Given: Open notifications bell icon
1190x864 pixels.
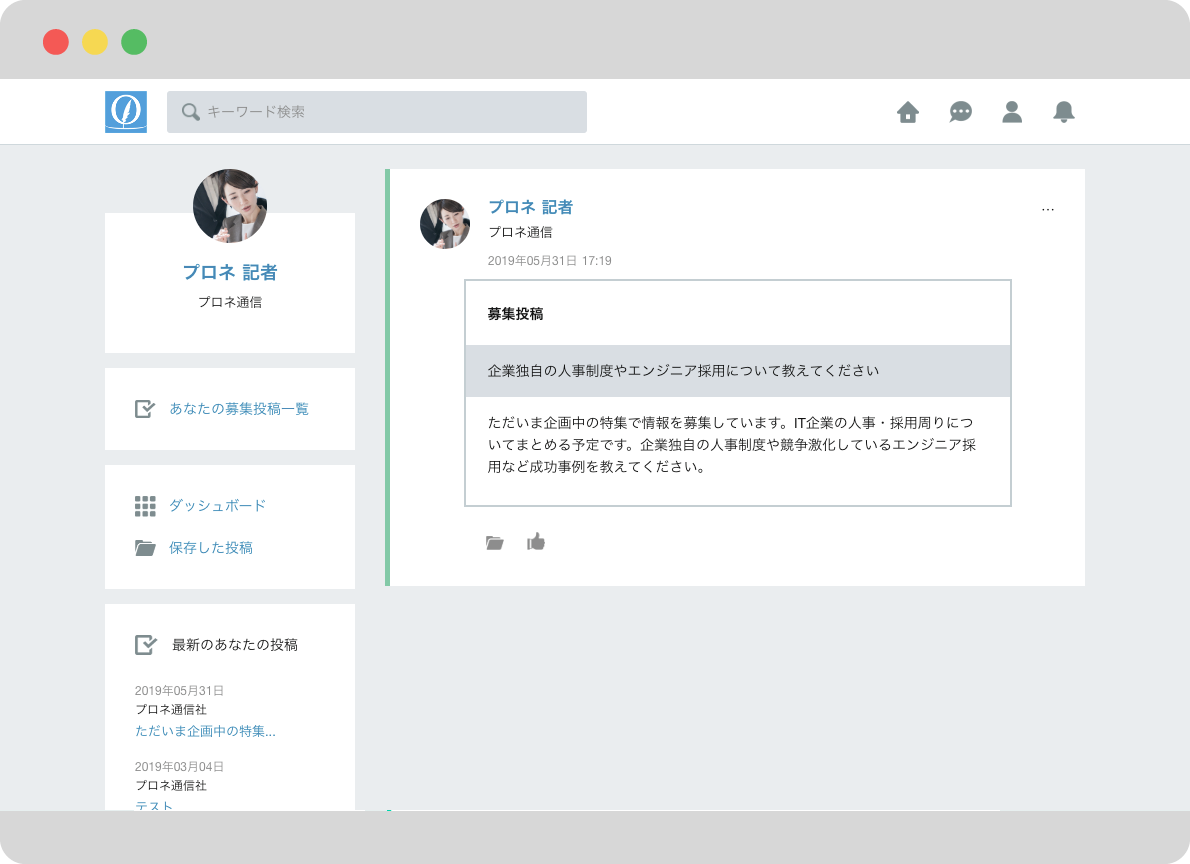Looking at the screenshot, I should click(1064, 112).
